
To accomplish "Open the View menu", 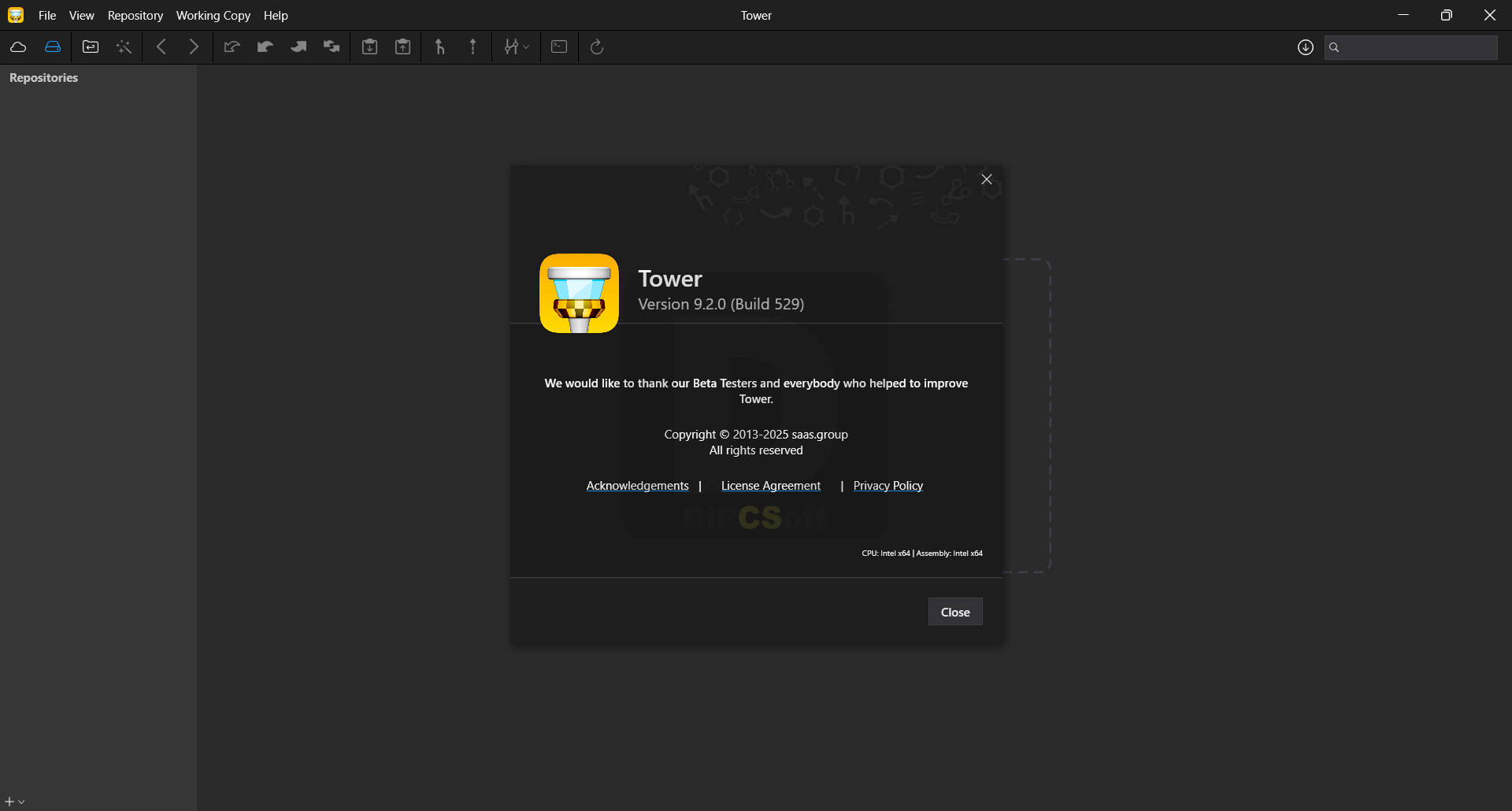I will pos(81,15).
